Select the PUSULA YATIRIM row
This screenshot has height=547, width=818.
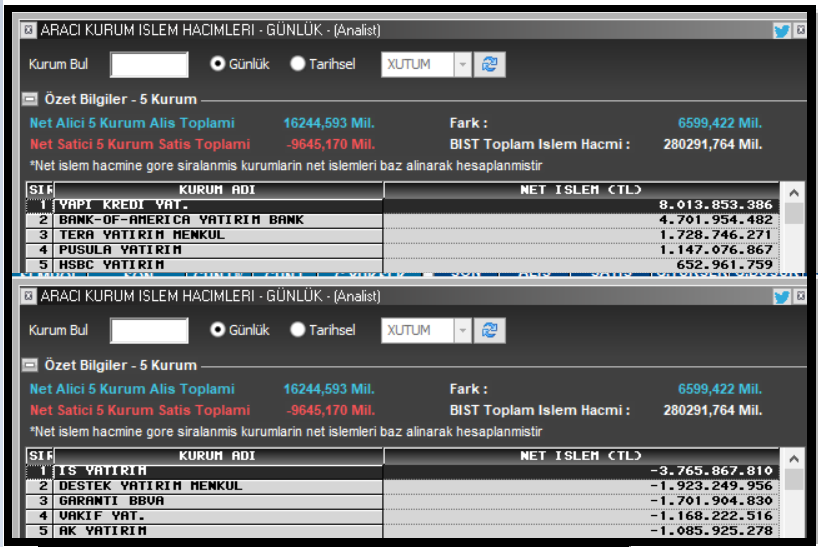[402, 250]
